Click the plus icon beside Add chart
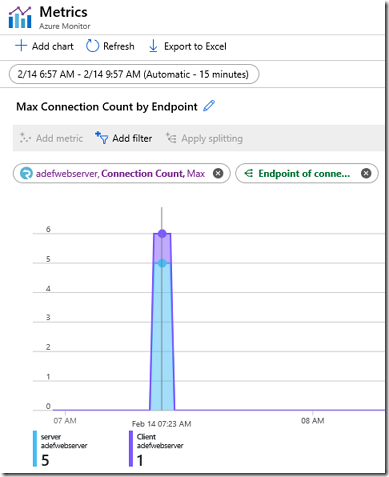Screen dimensions: 389x477 (21, 45)
